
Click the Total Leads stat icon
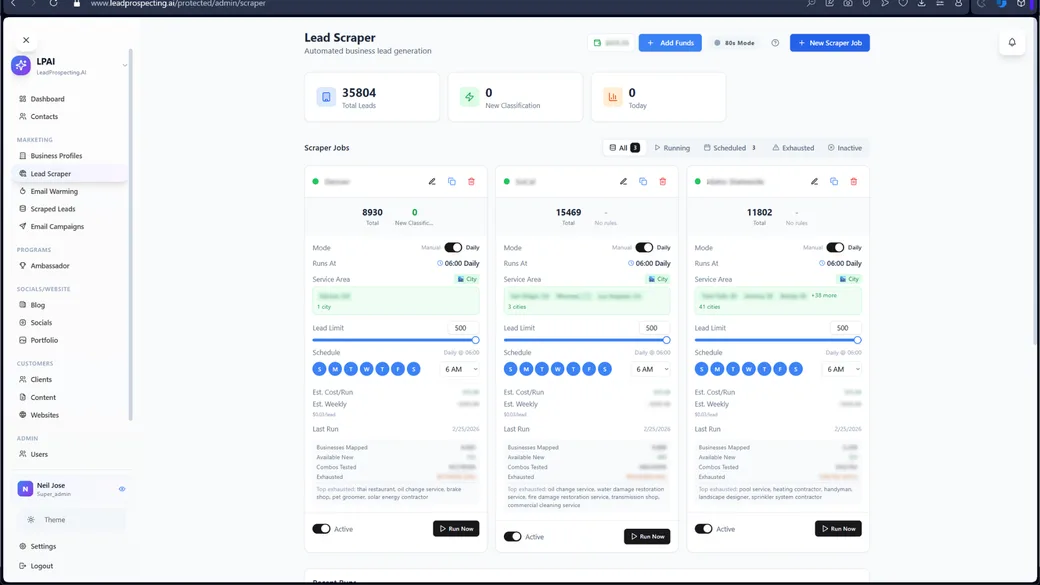tap(326, 97)
